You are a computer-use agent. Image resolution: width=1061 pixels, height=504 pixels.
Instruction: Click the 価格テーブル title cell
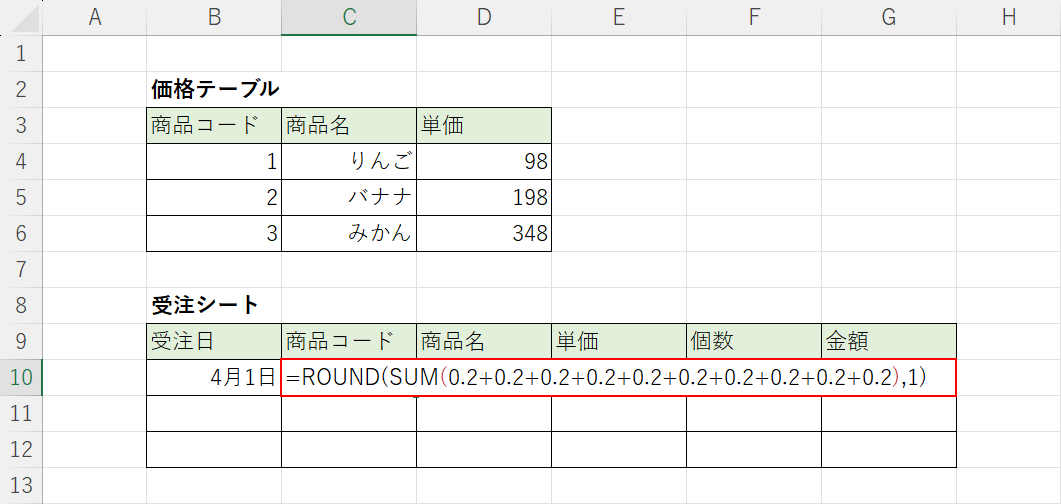(214, 89)
